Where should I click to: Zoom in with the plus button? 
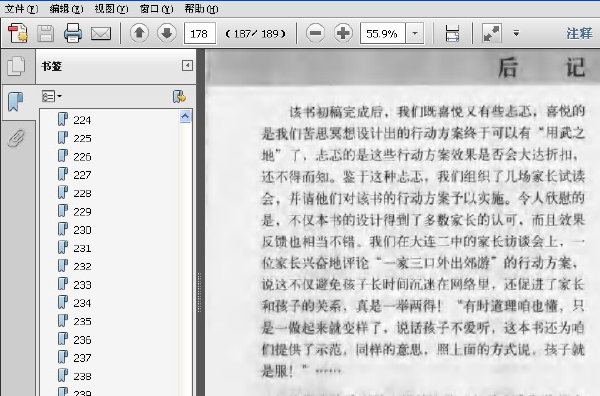[x=343, y=33]
